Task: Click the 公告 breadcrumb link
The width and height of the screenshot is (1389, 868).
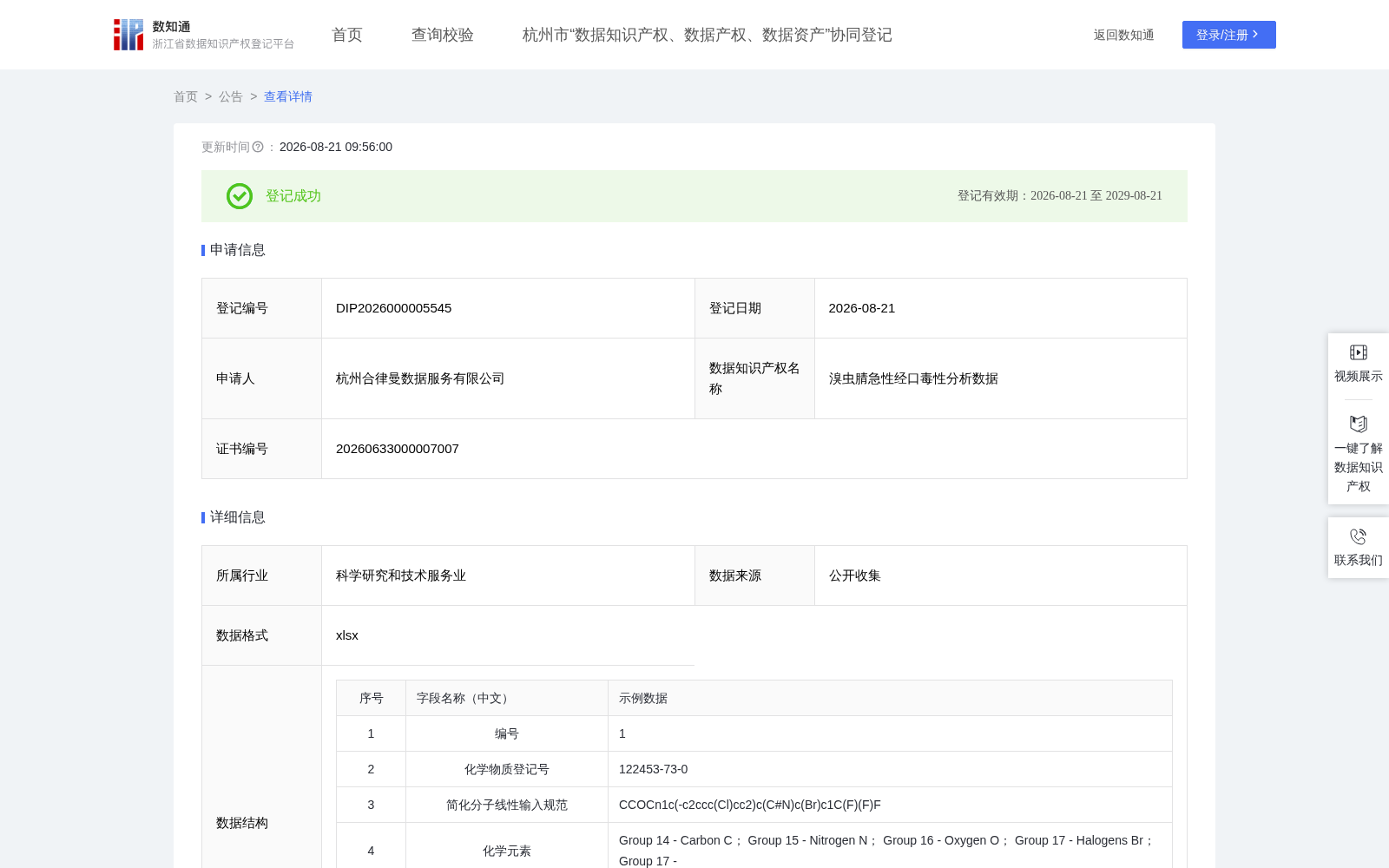Action: (x=231, y=96)
